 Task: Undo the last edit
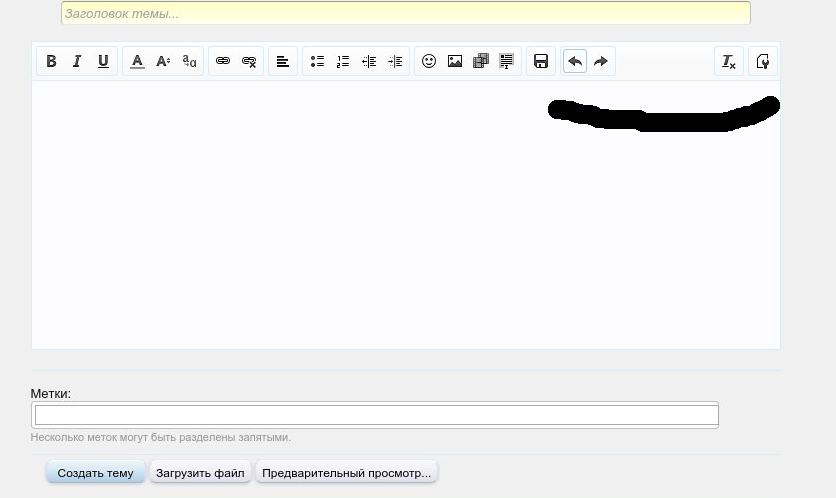(x=575, y=61)
